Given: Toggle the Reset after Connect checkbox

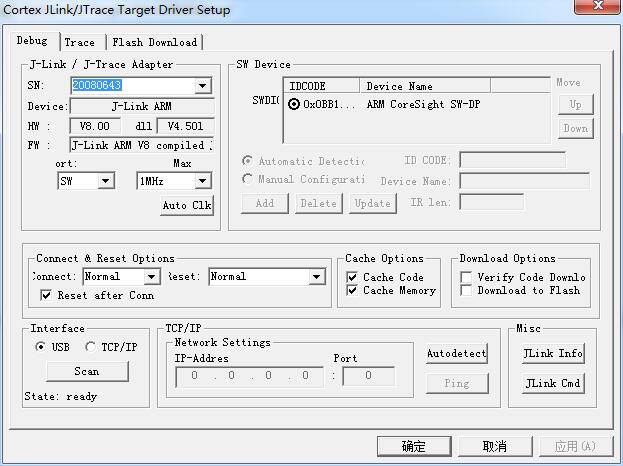Looking at the screenshot, I should click(x=46, y=295).
